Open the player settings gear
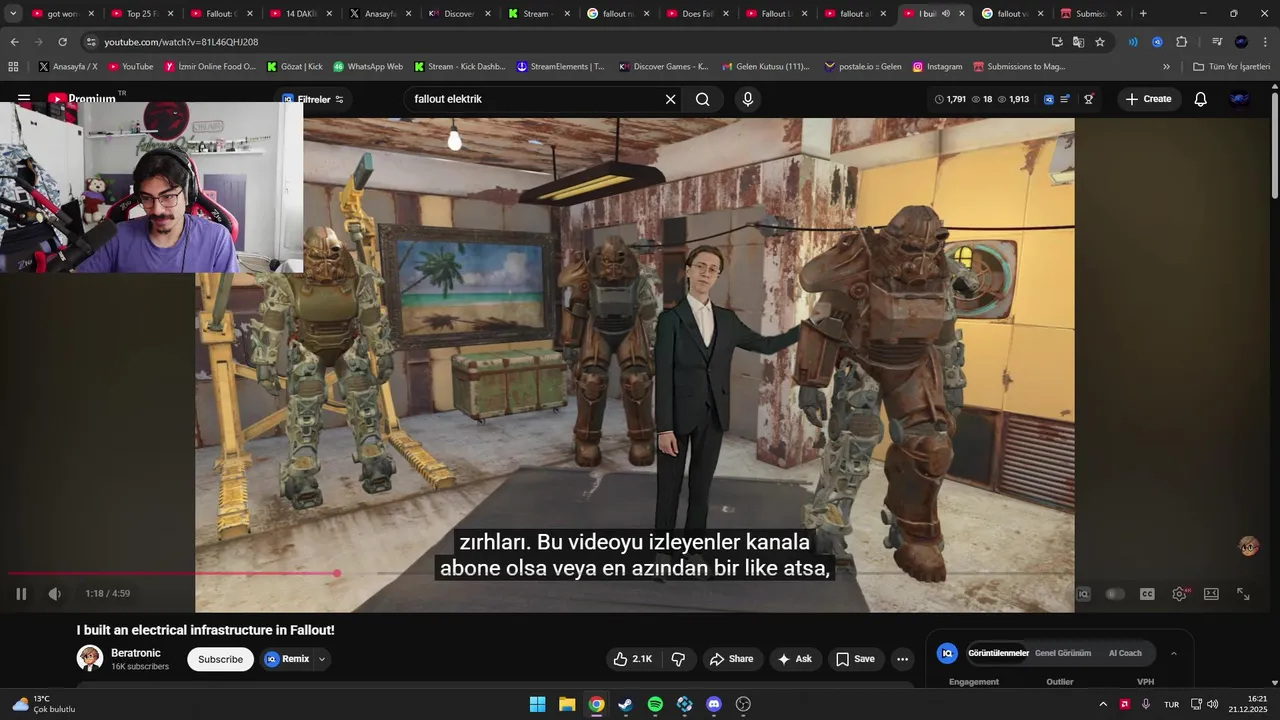Image resolution: width=1280 pixels, height=720 pixels. (1180, 594)
